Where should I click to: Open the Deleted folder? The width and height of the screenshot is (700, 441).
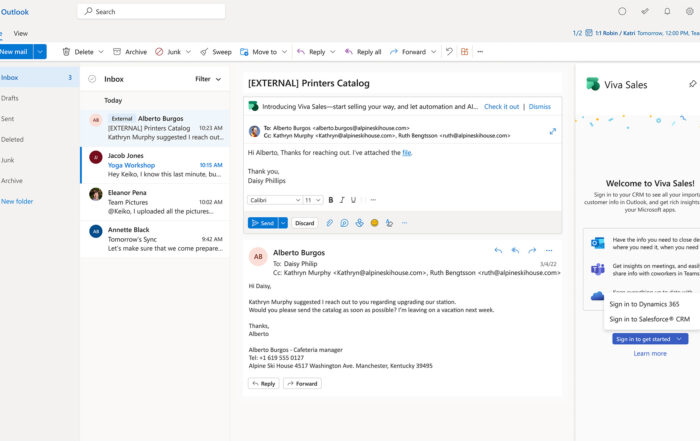point(12,139)
